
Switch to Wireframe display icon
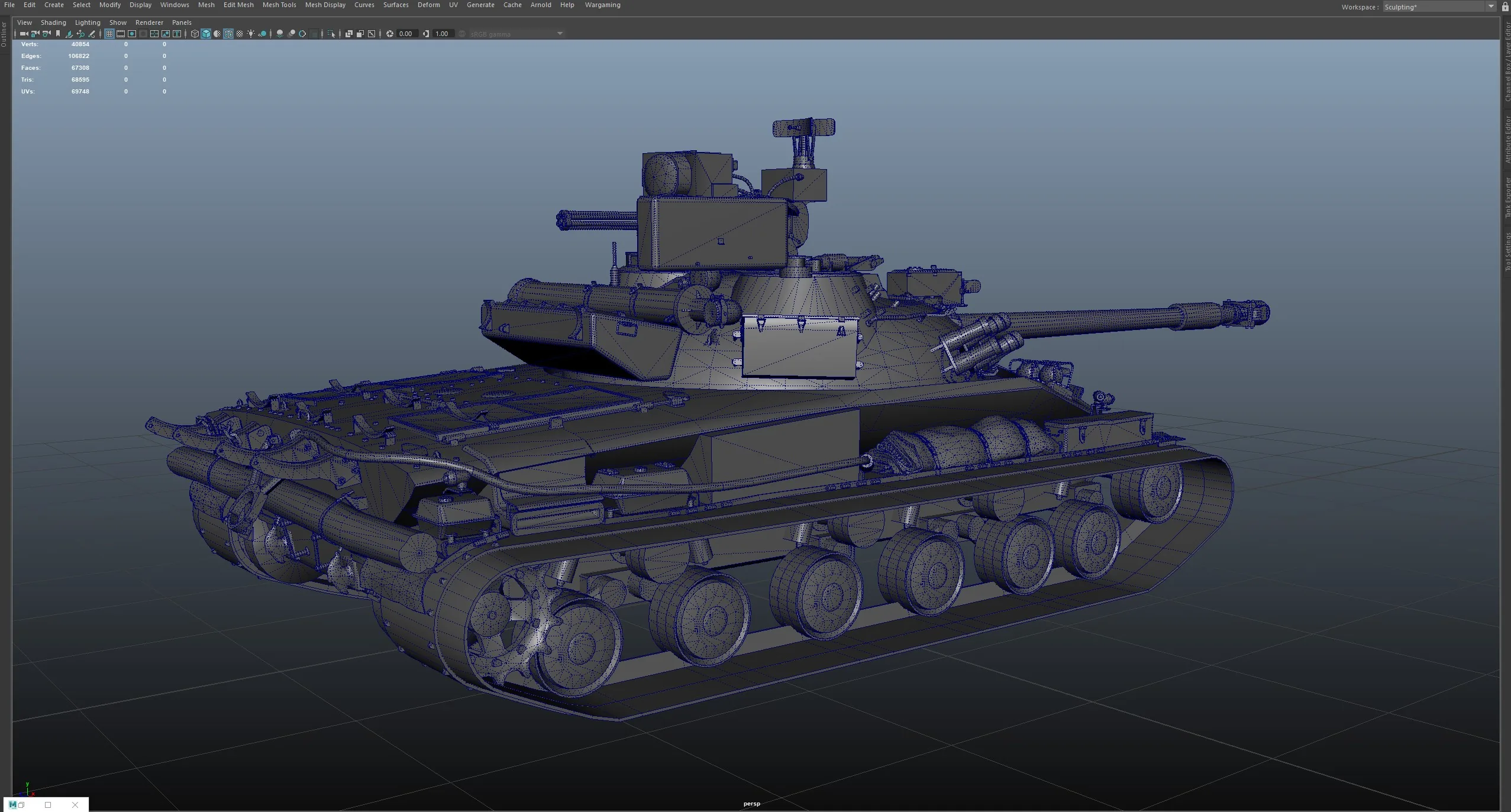coord(195,34)
